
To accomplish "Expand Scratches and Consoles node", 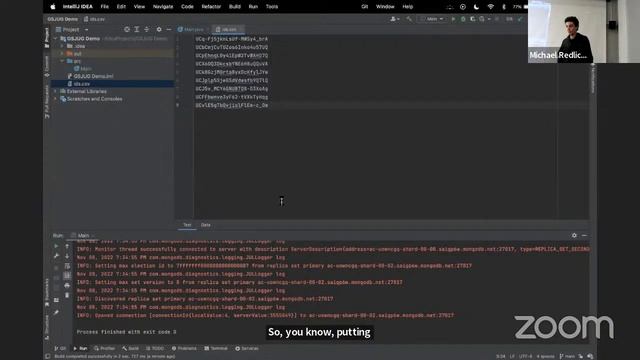I will tap(56, 99).
